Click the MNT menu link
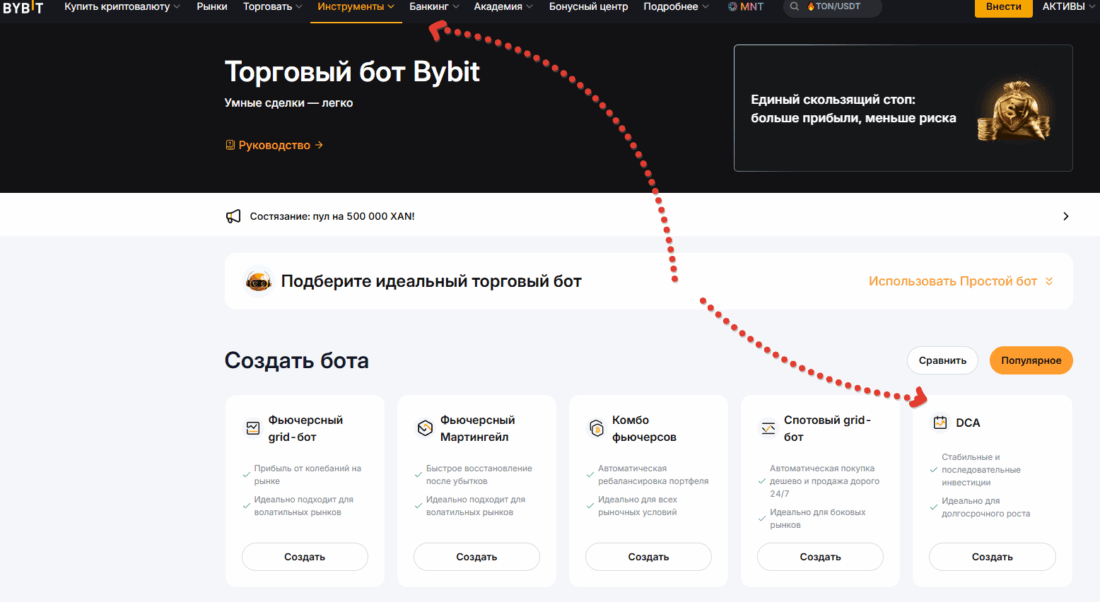1100x602 pixels. click(x=745, y=6)
